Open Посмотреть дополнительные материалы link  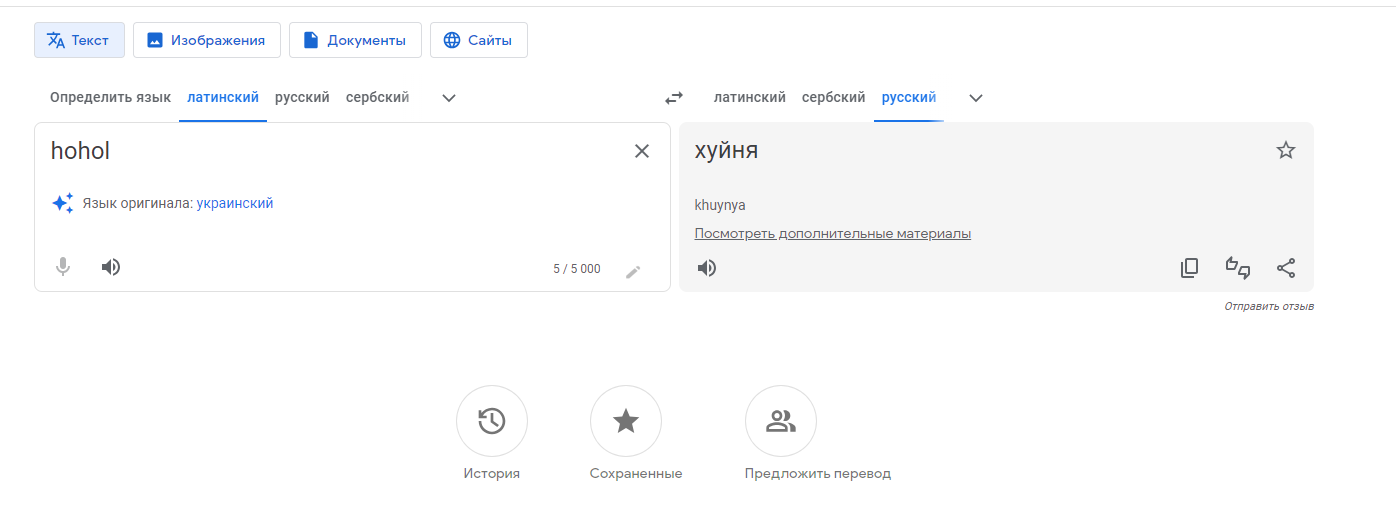tap(832, 234)
